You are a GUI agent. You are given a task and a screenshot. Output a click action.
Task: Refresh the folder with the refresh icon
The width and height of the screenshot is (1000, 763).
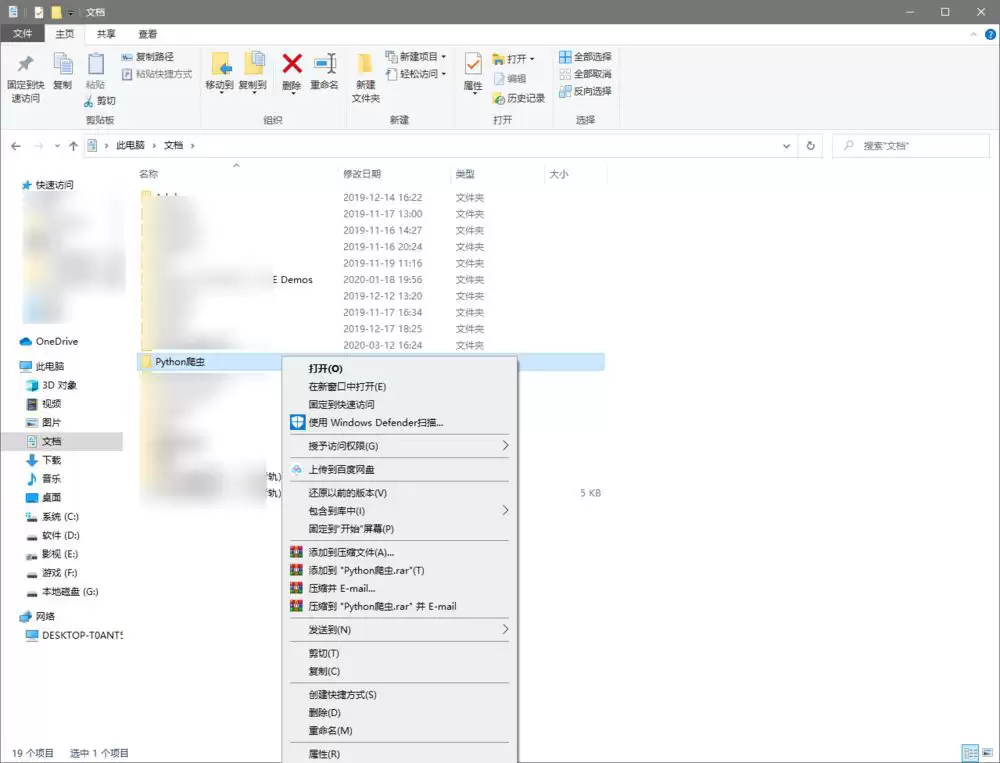809,145
